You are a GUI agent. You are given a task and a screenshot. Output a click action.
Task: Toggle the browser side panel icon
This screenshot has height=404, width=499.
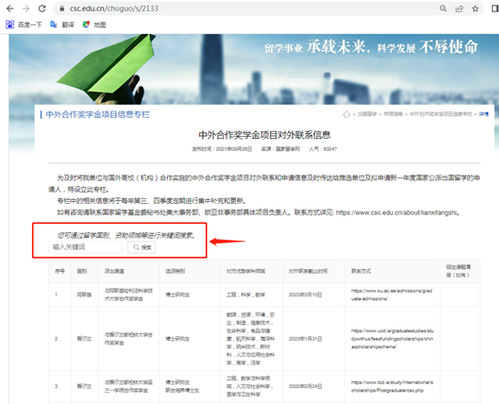click(495, 9)
